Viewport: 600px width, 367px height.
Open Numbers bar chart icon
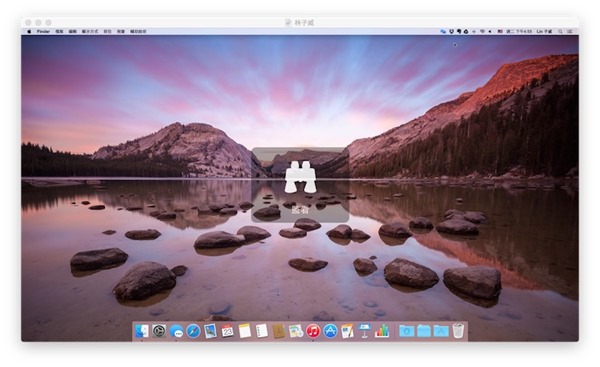tap(382, 331)
